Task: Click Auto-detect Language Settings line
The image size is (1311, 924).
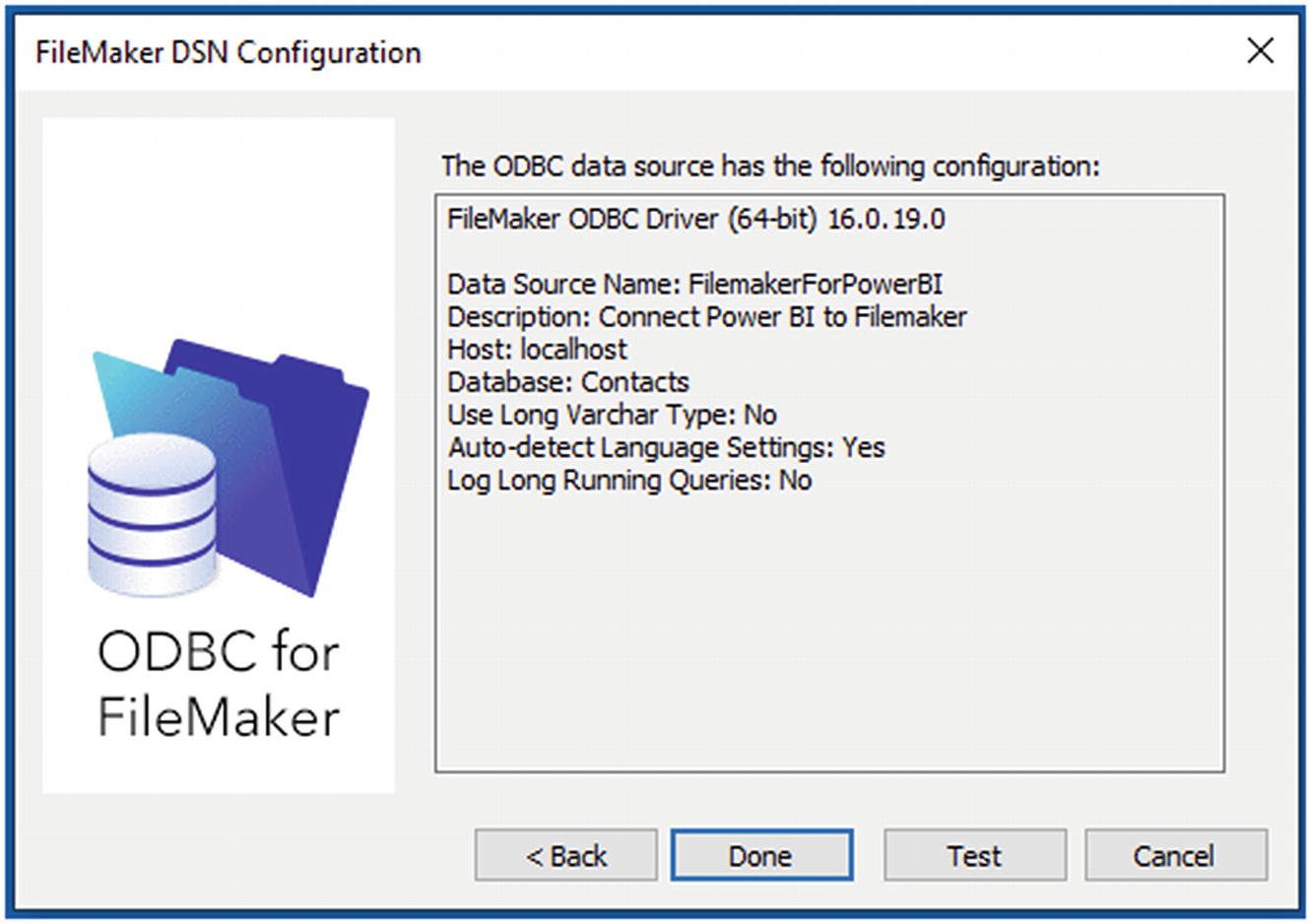Action: click(x=667, y=447)
